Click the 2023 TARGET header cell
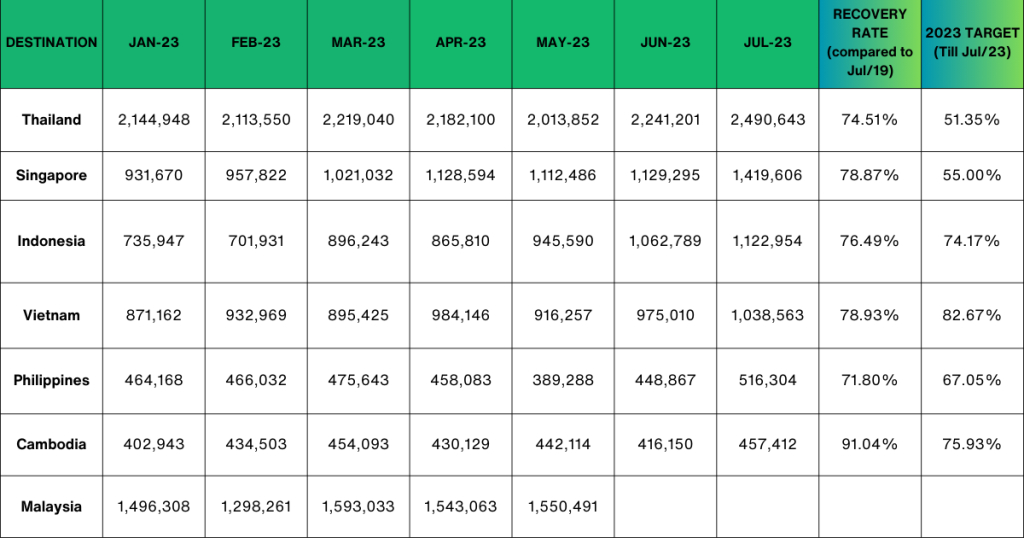 click(971, 43)
